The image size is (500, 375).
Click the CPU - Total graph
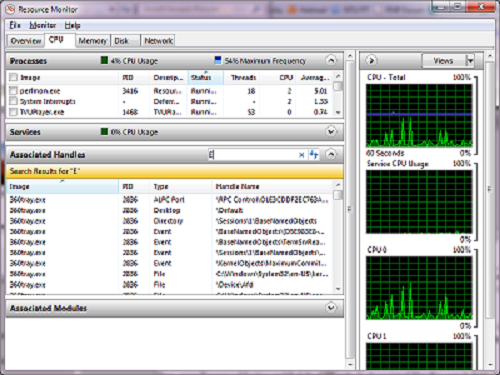(419, 115)
